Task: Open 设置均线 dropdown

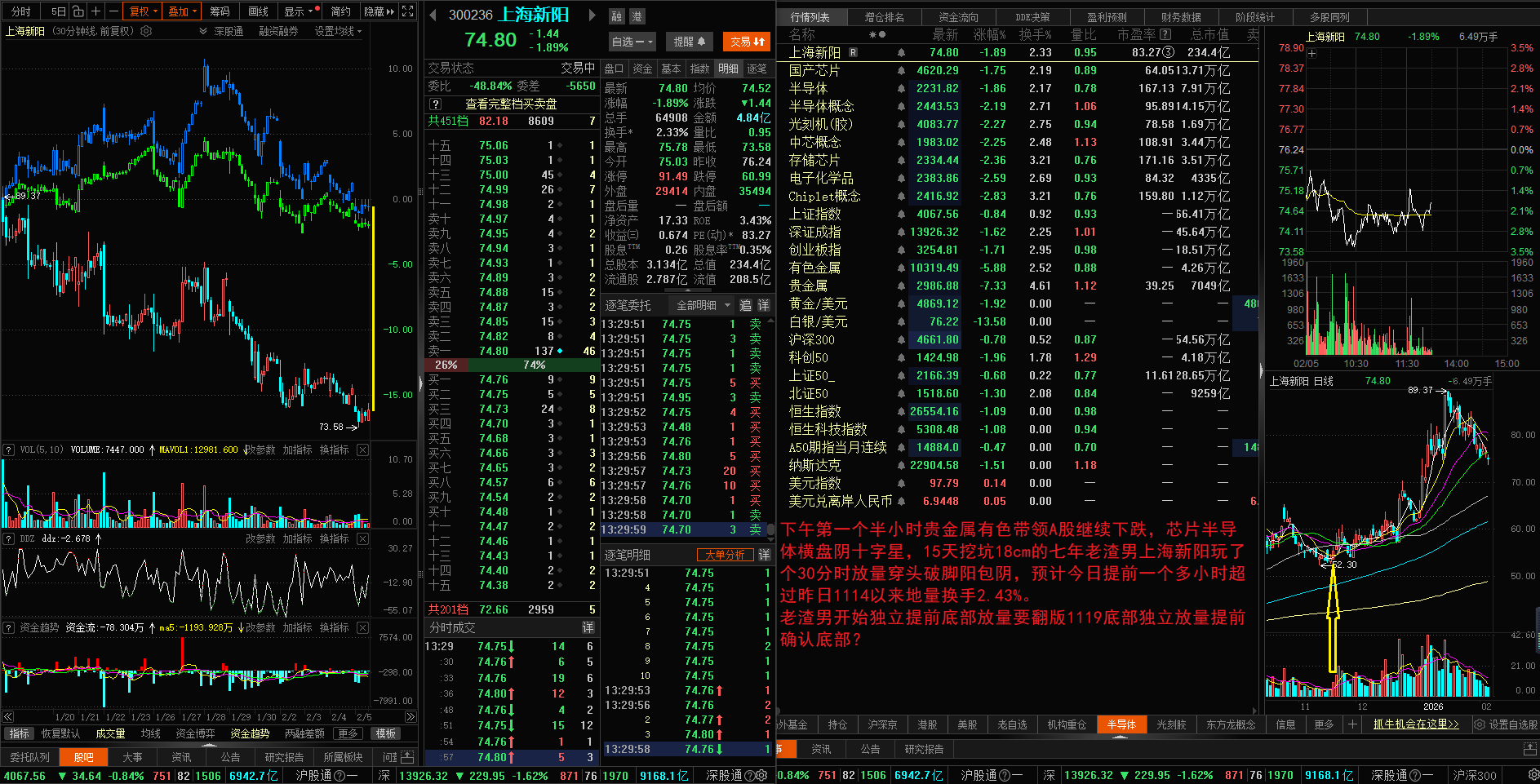Action: 339,31
